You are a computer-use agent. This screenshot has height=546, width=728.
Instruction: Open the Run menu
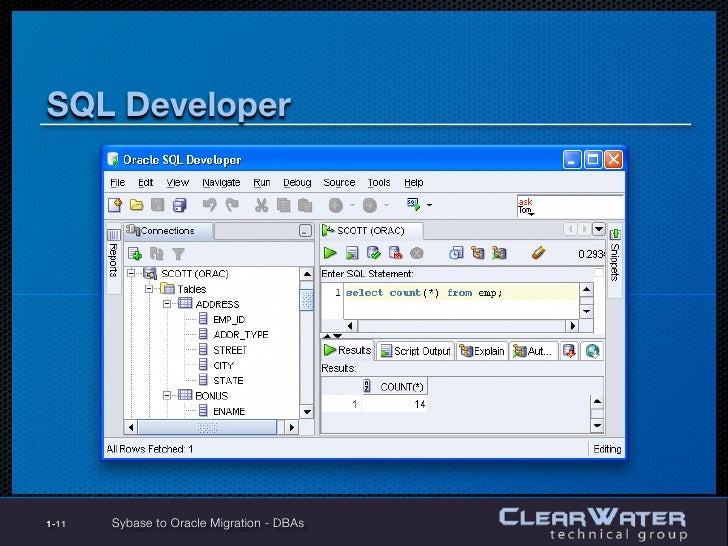(x=261, y=182)
